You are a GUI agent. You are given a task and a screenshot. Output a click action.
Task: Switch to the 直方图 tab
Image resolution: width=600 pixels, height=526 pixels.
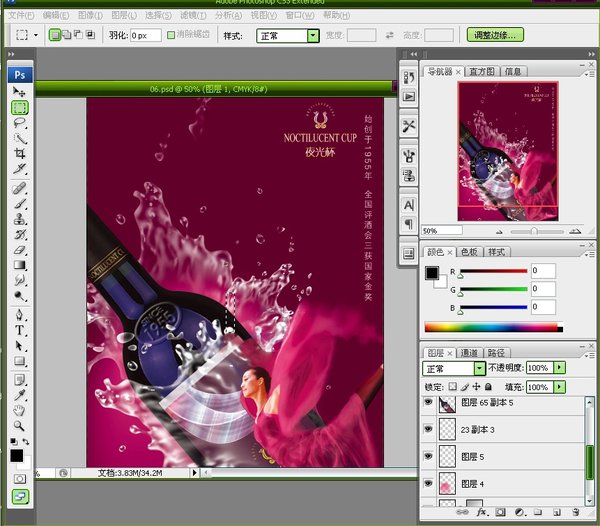click(482, 72)
